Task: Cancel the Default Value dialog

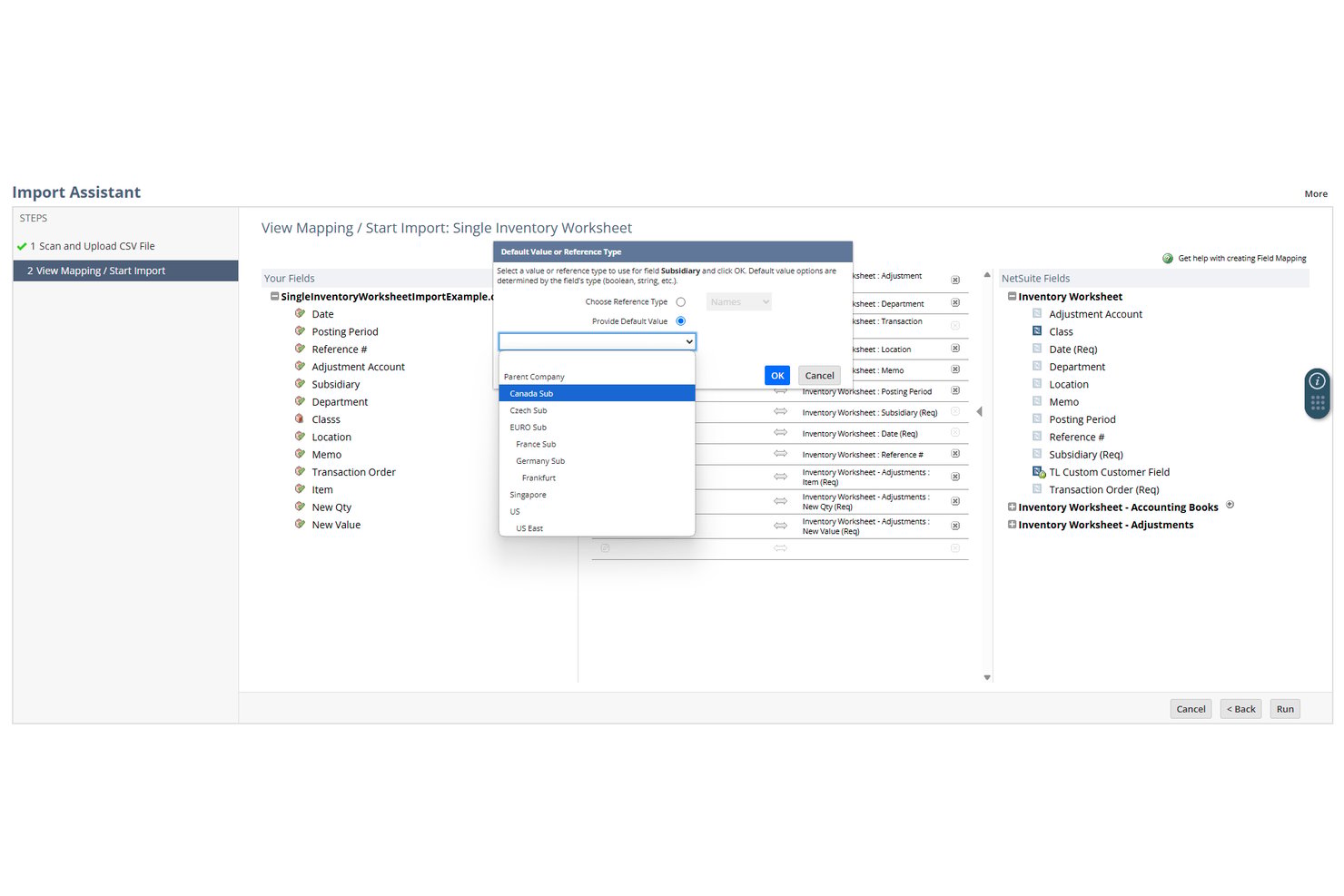Action: (819, 375)
